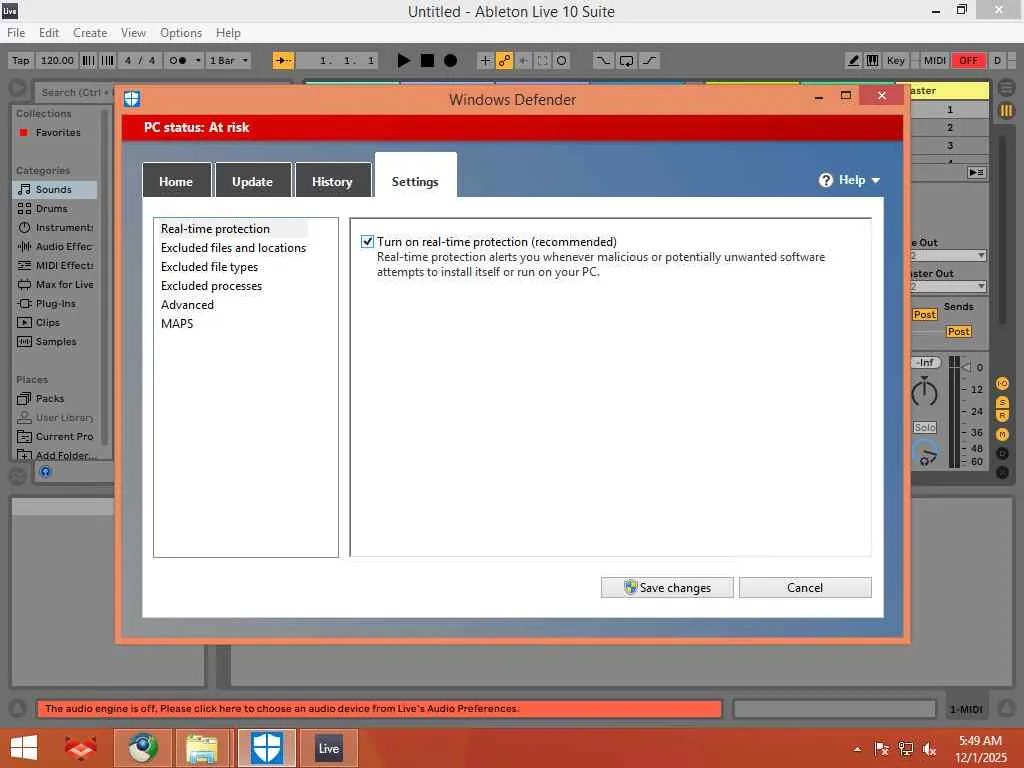Open the File menu in Ableton
This screenshot has width=1024, height=768.
tap(16, 33)
